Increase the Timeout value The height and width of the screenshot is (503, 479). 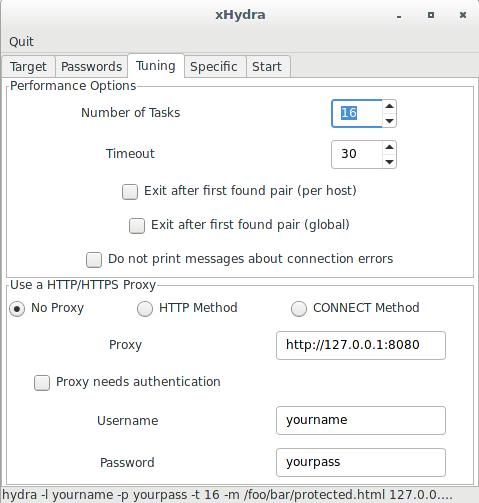tap(389, 148)
